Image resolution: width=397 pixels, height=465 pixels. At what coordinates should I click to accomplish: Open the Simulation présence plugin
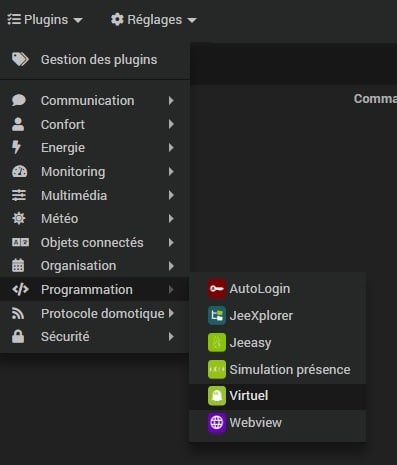click(x=277, y=370)
